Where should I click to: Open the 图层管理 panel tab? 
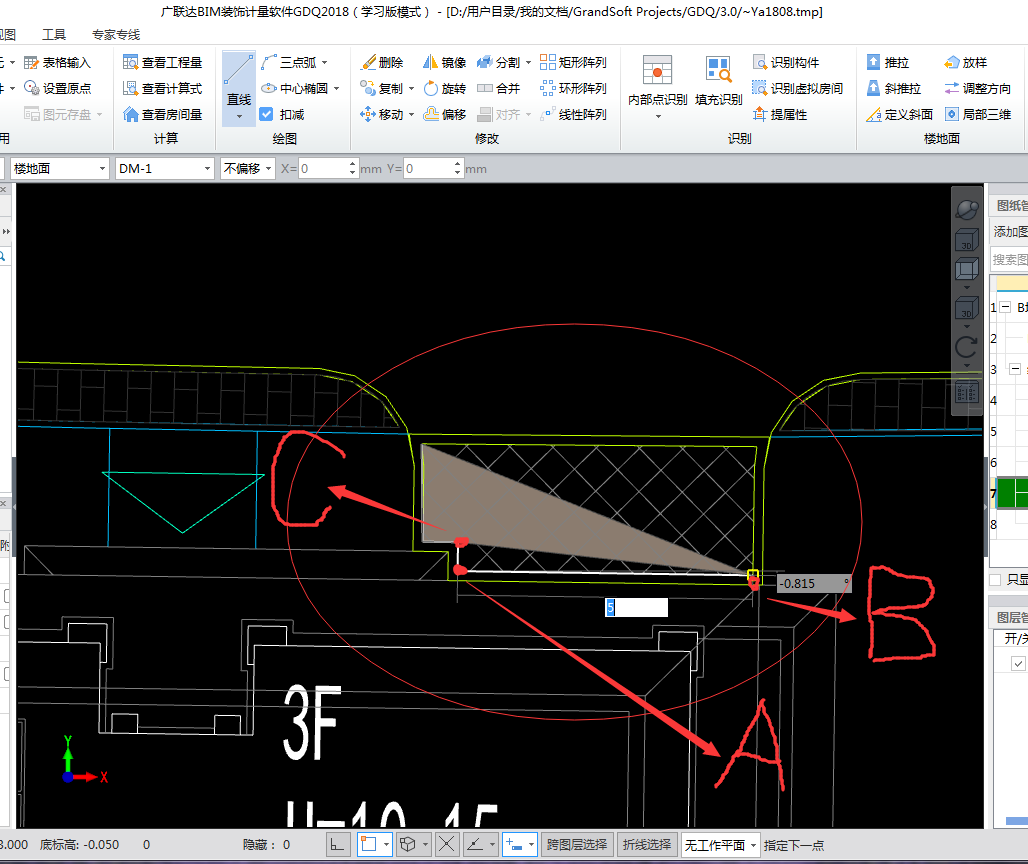point(1012,618)
